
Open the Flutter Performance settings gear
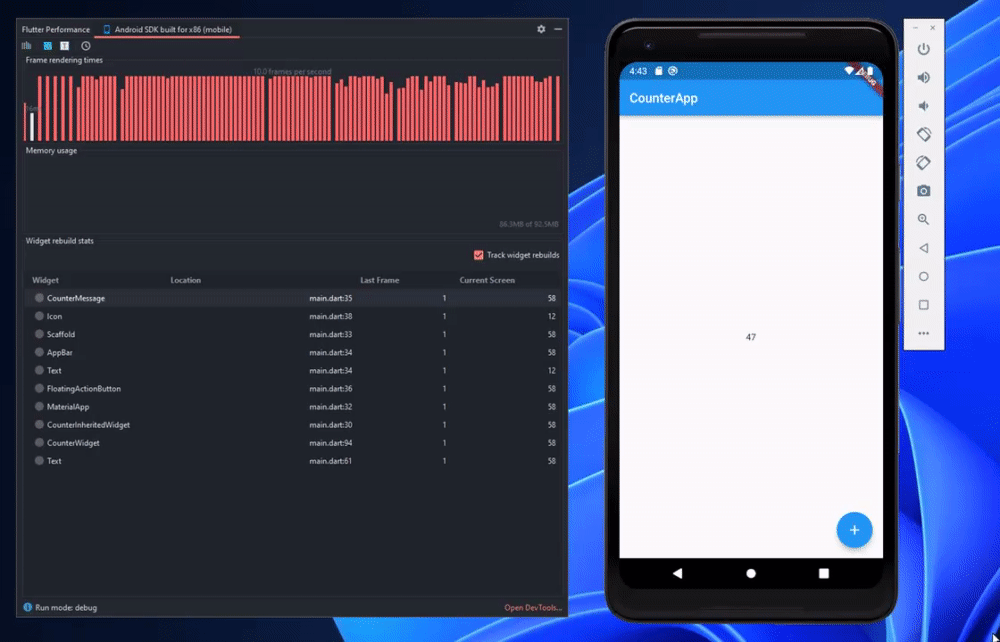point(541,29)
